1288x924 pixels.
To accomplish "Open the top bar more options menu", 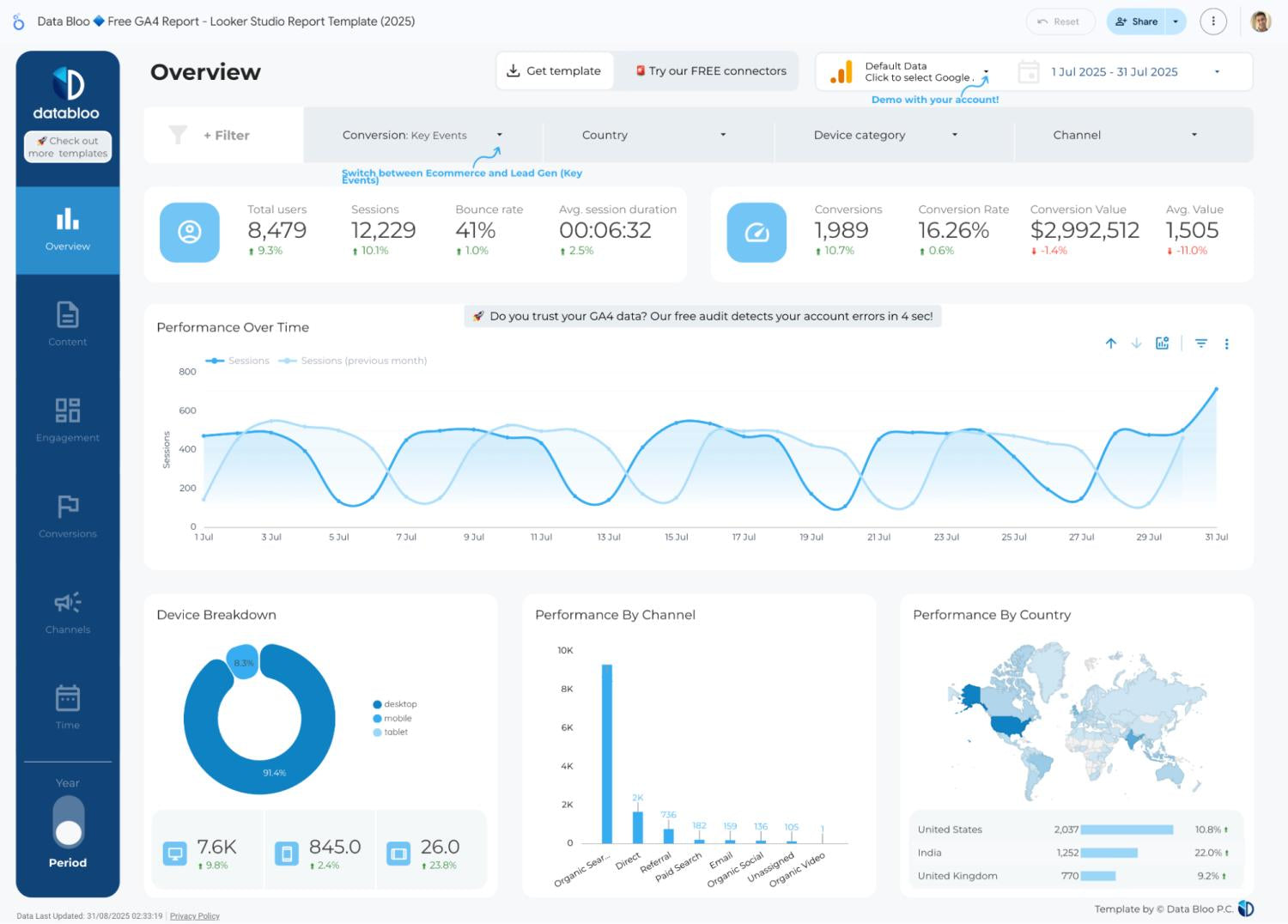I will coord(1212,21).
